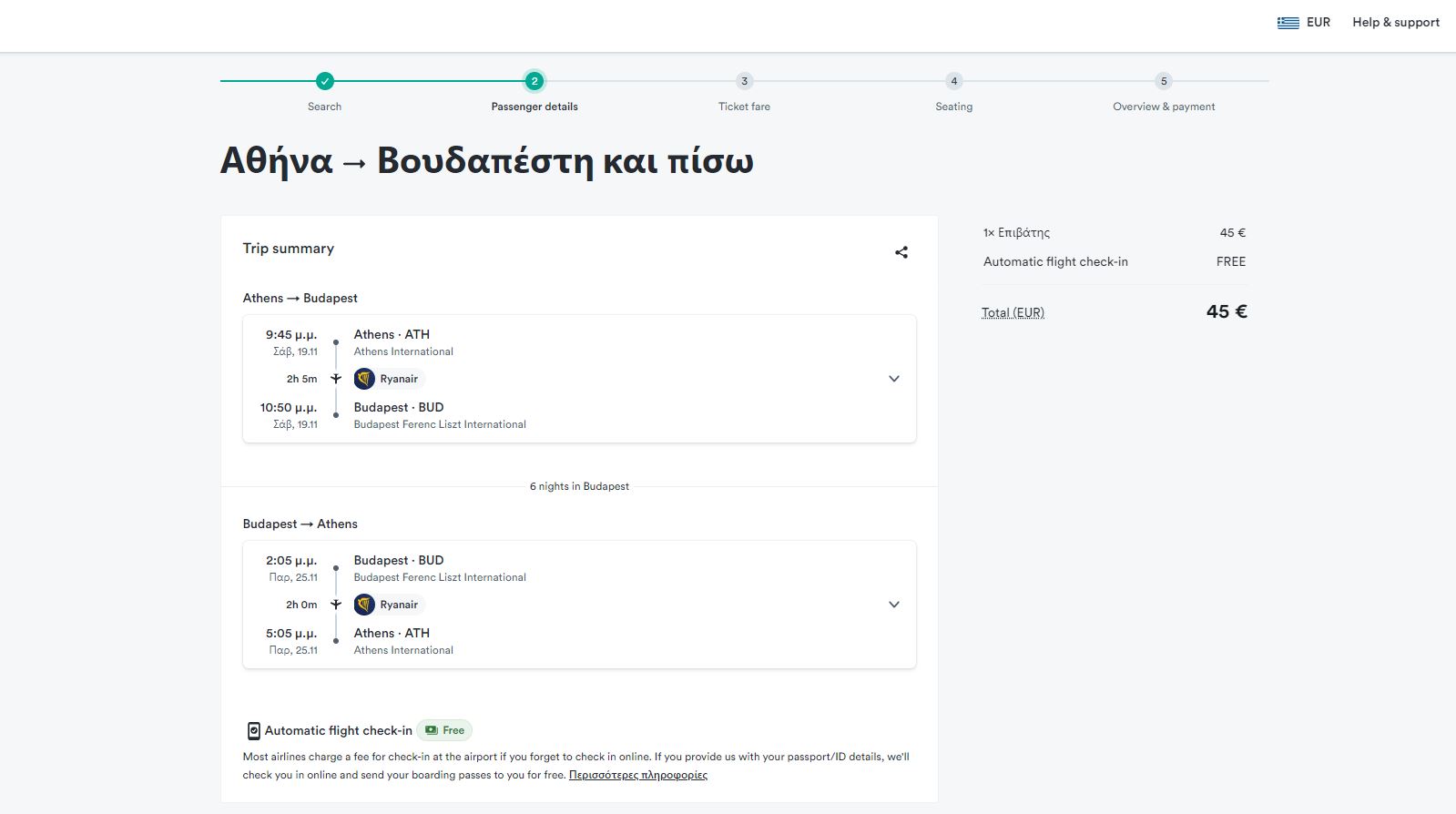Click Athens · ATH in the outbound flight
This screenshot has height=814, width=1456.
[392, 335]
